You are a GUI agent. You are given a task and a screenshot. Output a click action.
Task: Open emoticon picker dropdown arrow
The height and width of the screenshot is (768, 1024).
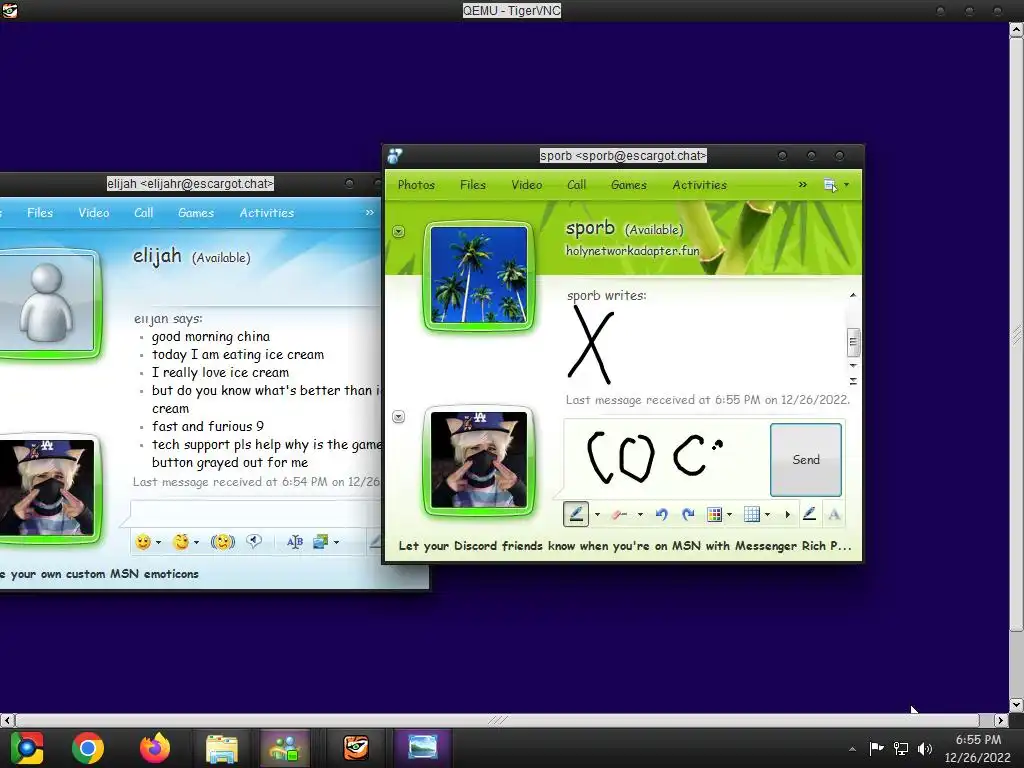pos(158,542)
